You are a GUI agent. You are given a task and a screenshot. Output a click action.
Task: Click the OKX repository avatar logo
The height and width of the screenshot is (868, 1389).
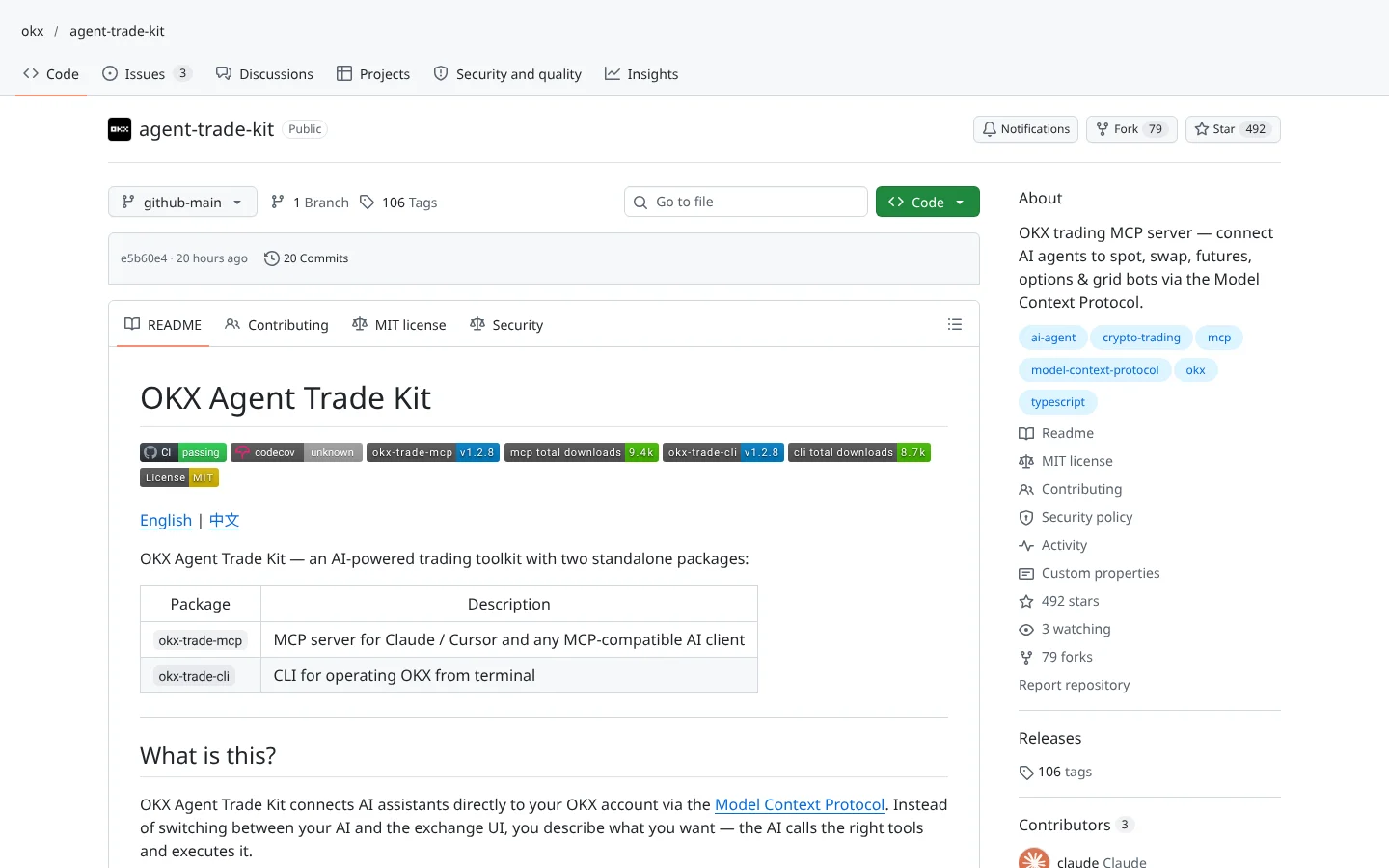tap(120, 129)
